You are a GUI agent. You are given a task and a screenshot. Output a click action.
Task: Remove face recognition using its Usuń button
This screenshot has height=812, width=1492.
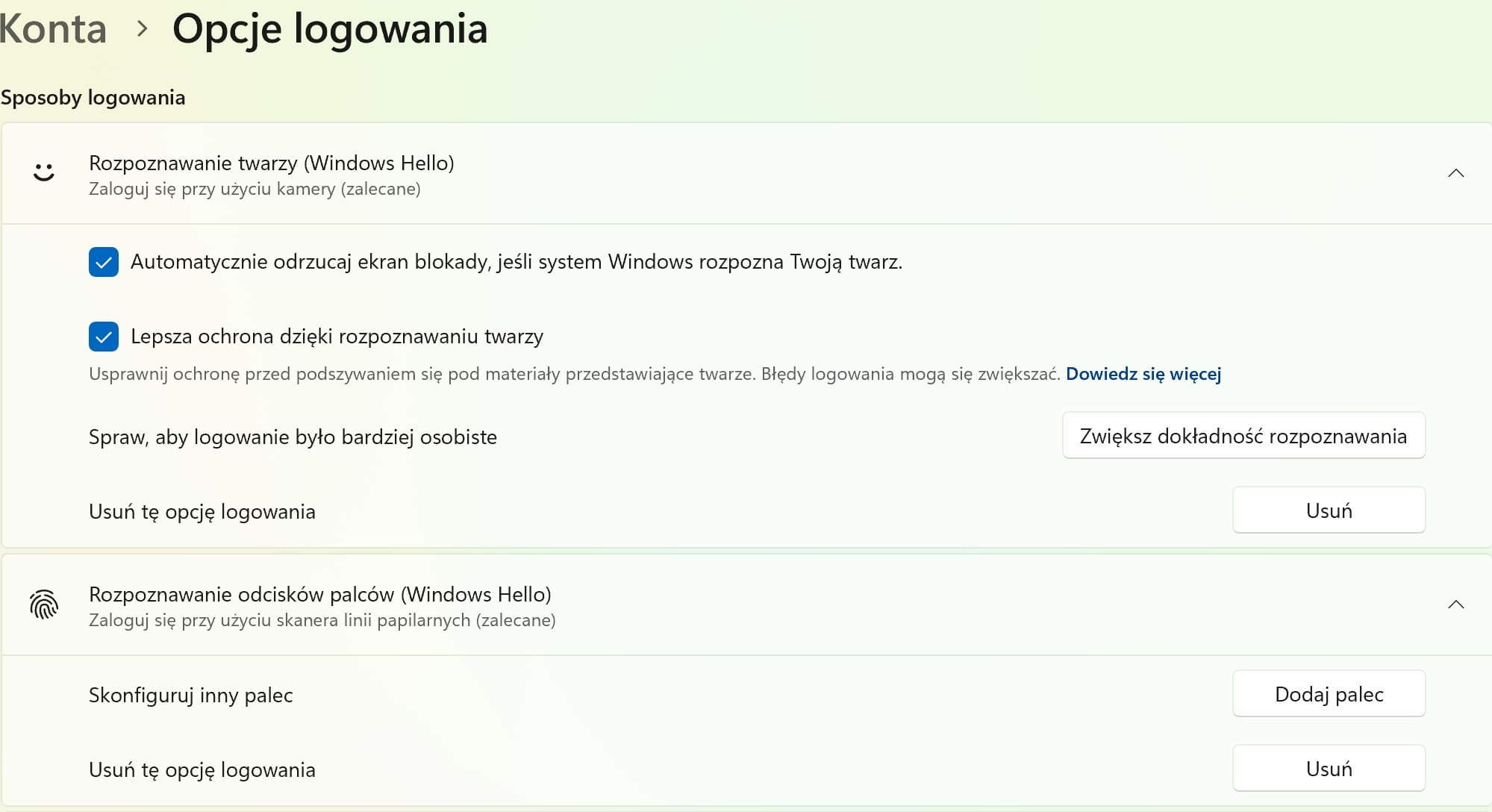pyautogui.click(x=1329, y=510)
